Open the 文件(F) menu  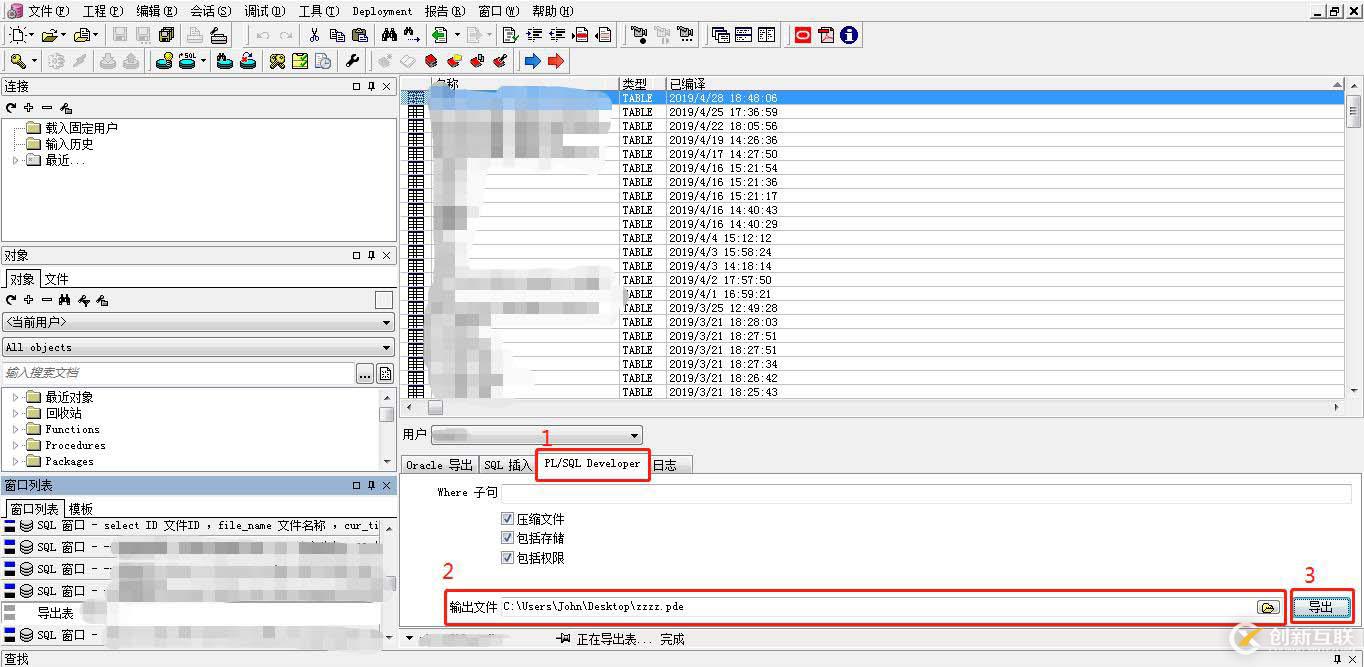48,11
